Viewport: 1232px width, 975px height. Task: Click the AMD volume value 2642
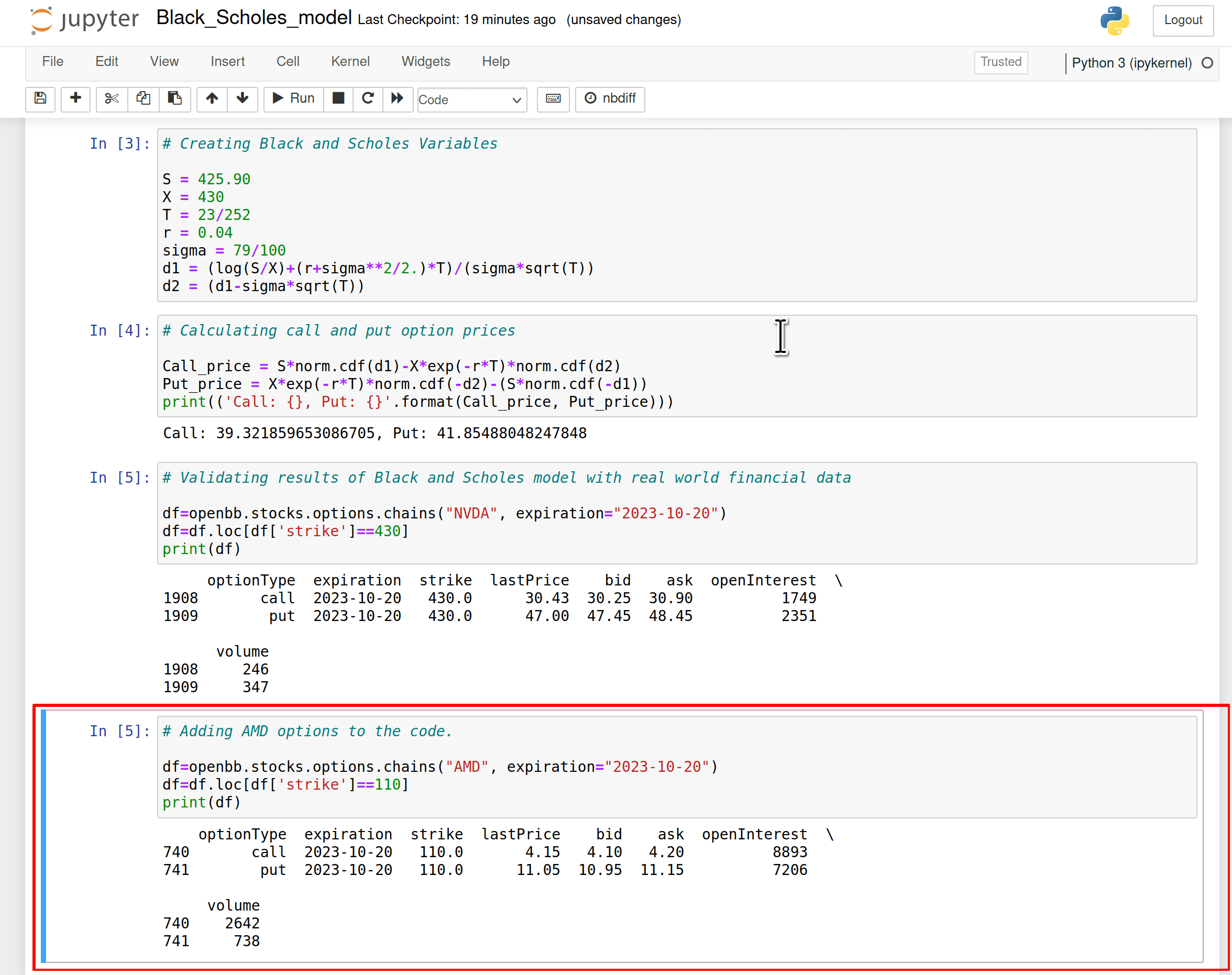[242, 924]
